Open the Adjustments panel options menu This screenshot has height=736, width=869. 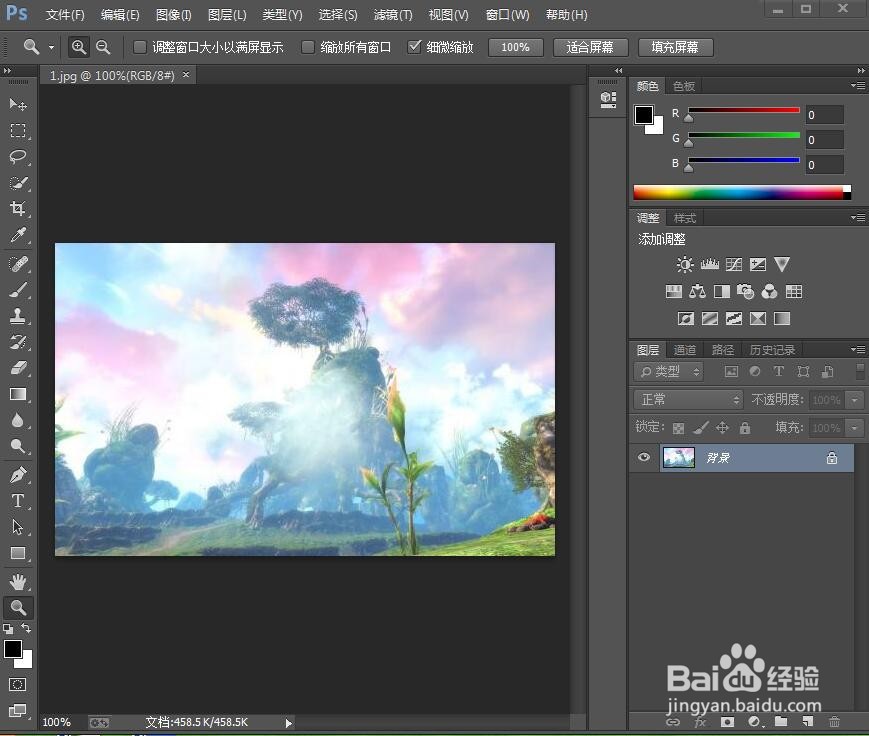857,217
